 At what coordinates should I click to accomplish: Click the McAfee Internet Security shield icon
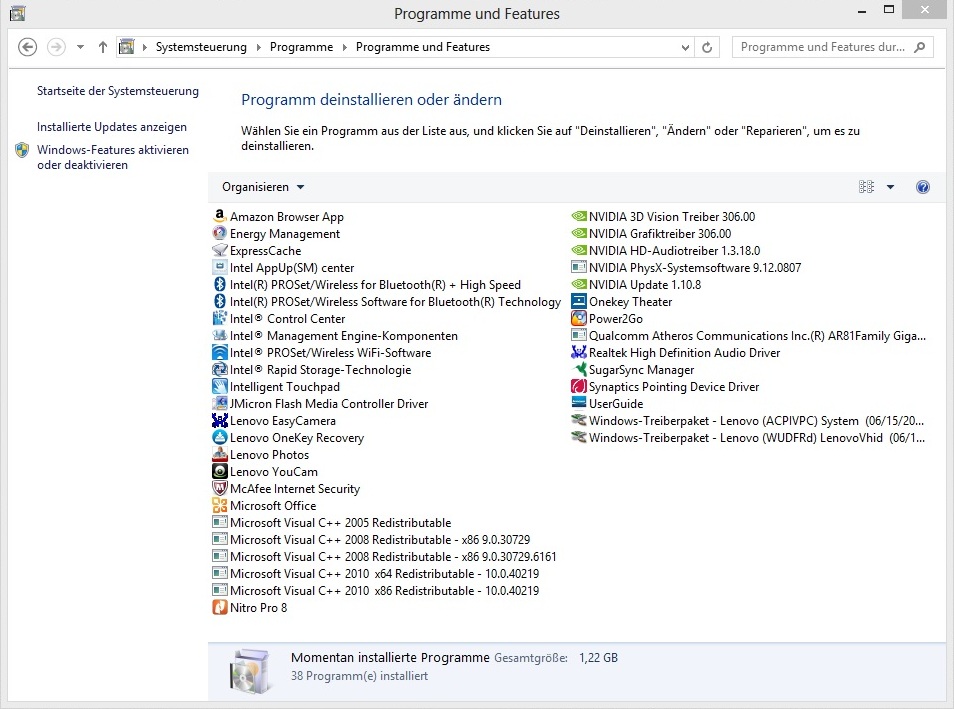[220, 489]
